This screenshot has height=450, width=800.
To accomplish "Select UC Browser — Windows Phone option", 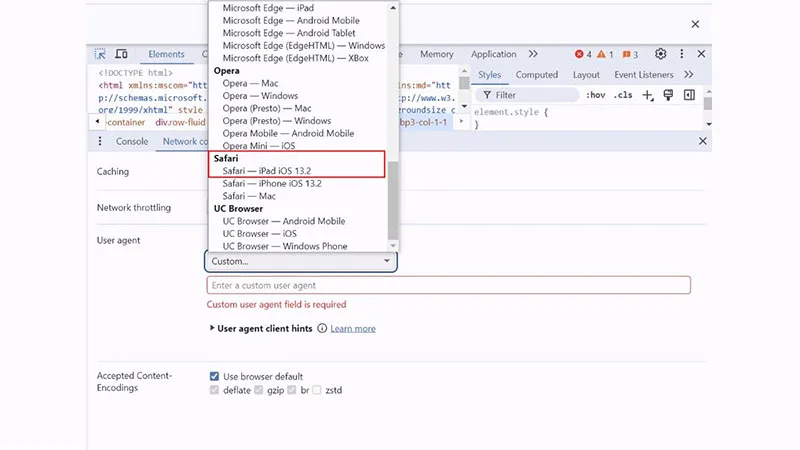I will [x=285, y=246].
